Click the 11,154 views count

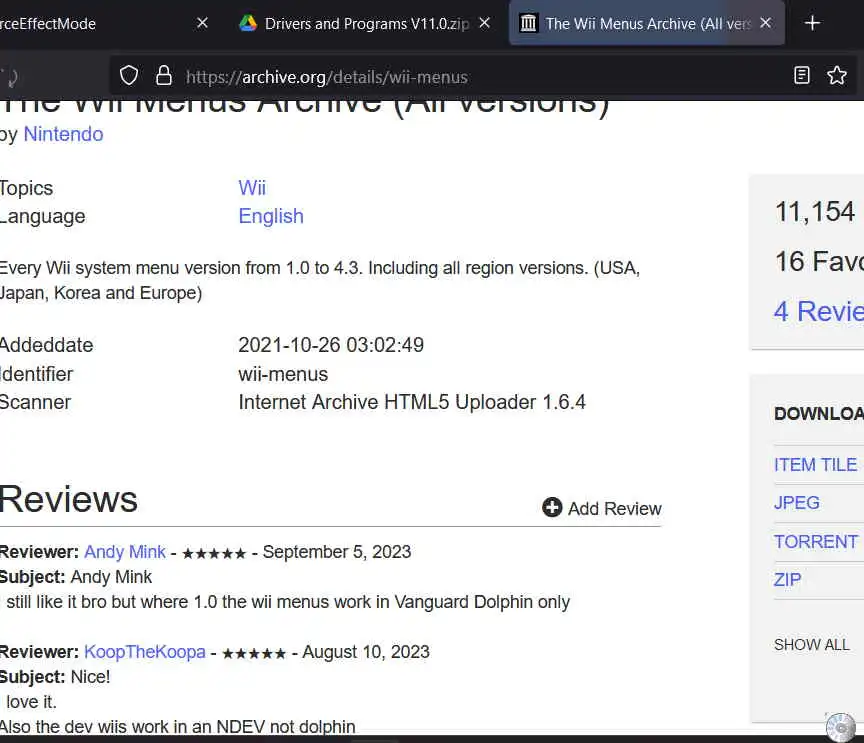tap(814, 212)
